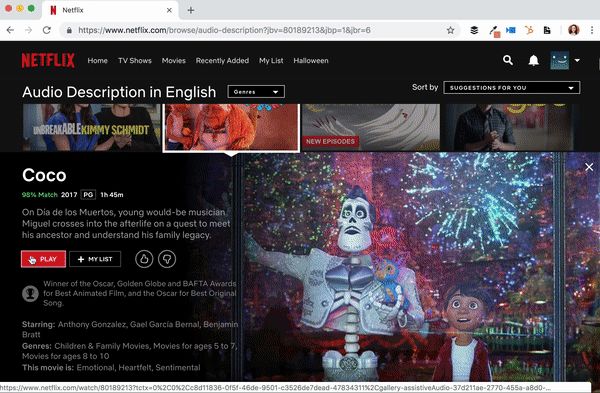600x393 pixels.
Task: Click the browser forward arrow
Action: click(x=29, y=30)
